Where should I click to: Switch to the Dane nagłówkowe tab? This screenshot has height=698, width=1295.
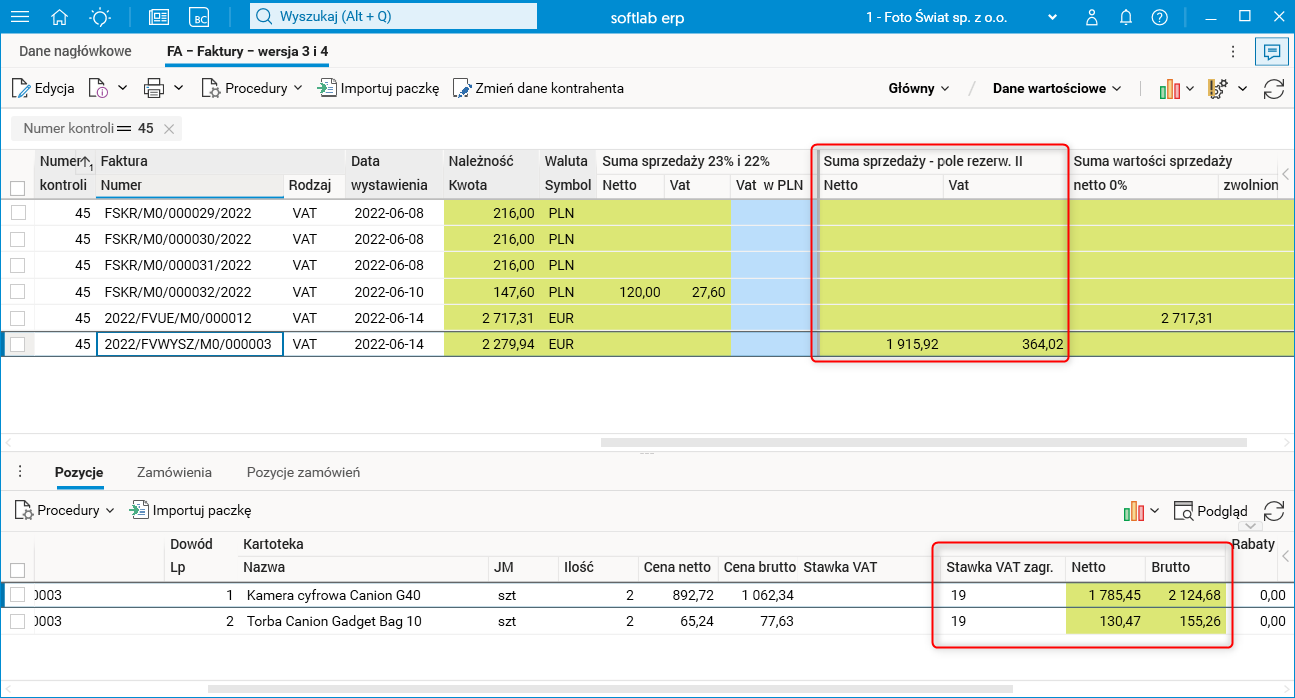click(x=75, y=51)
